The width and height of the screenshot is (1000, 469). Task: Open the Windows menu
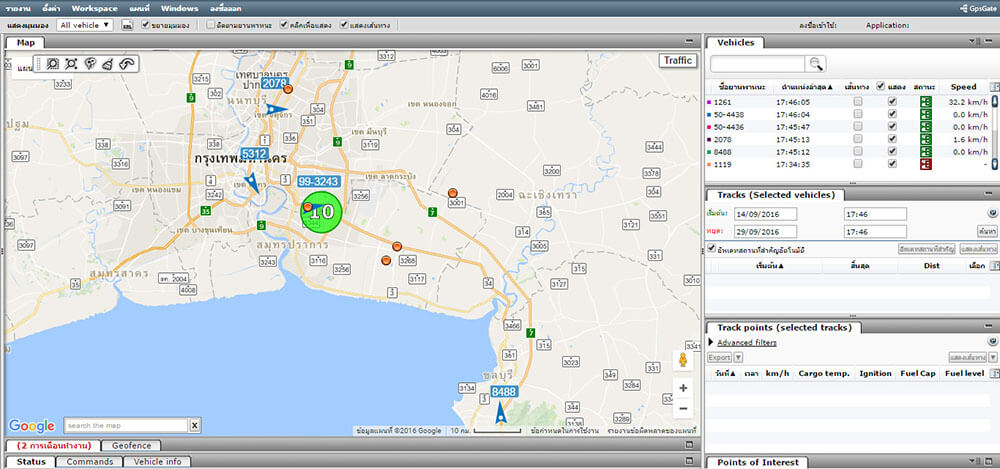pyautogui.click(x=179, y=8)
